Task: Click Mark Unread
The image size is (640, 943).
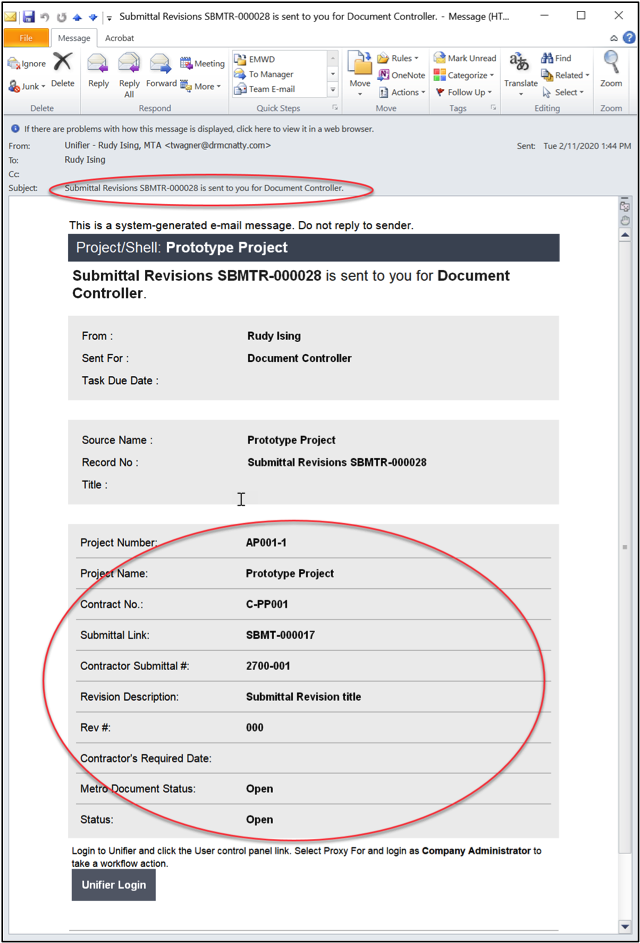Action: (x=465, y=58)
